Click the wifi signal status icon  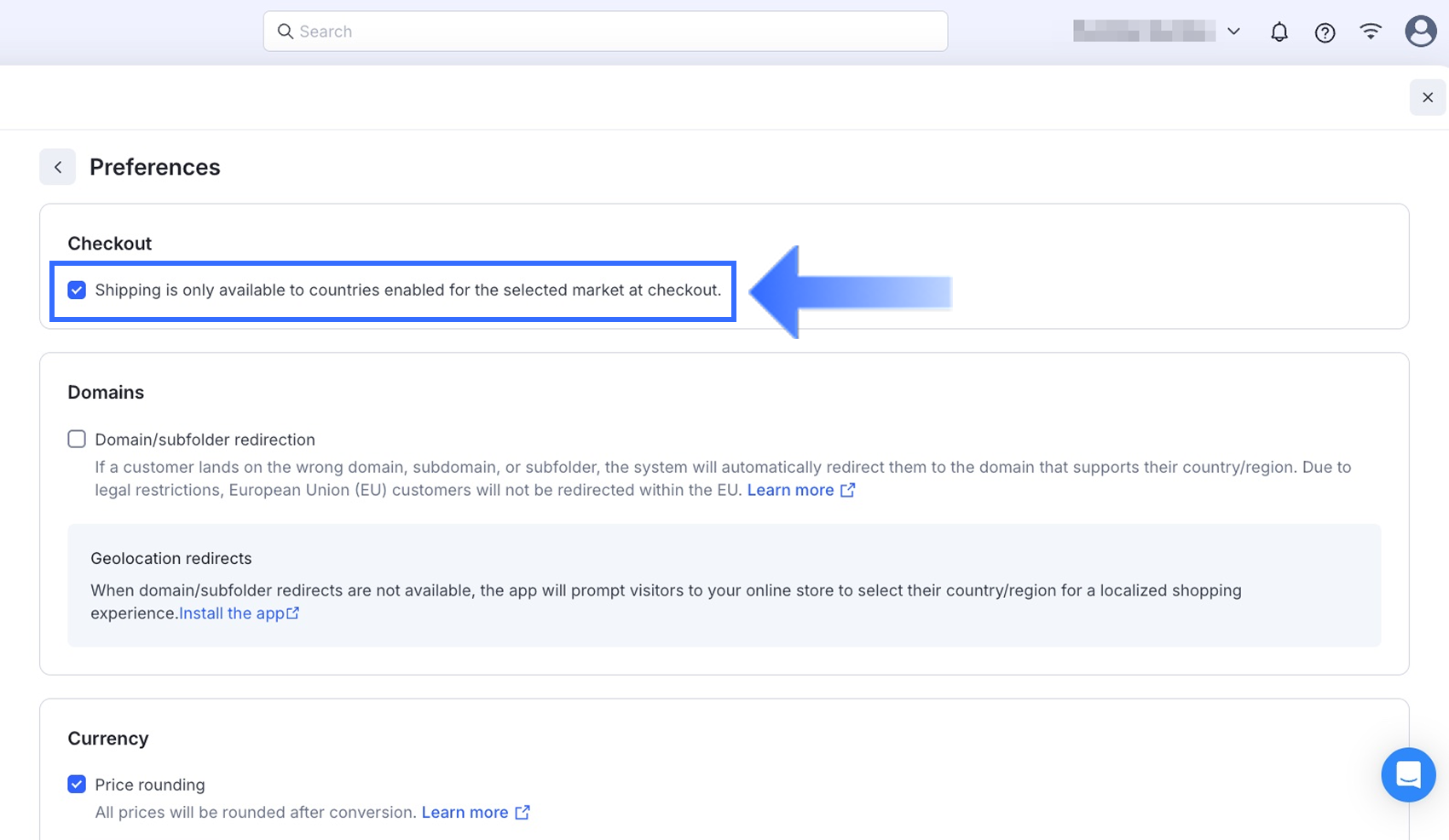coord(1371,32)
